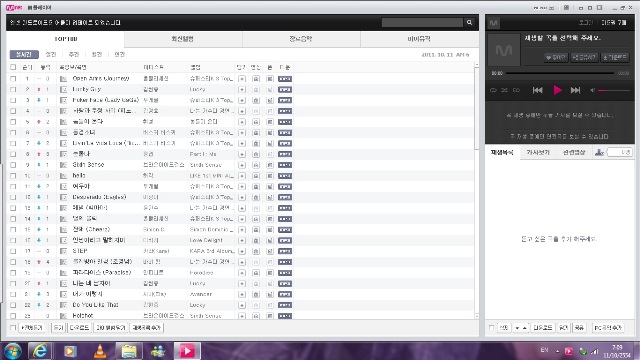
Task: Click the MP3 button in Sixth Sense row
Action: point(285,165)
